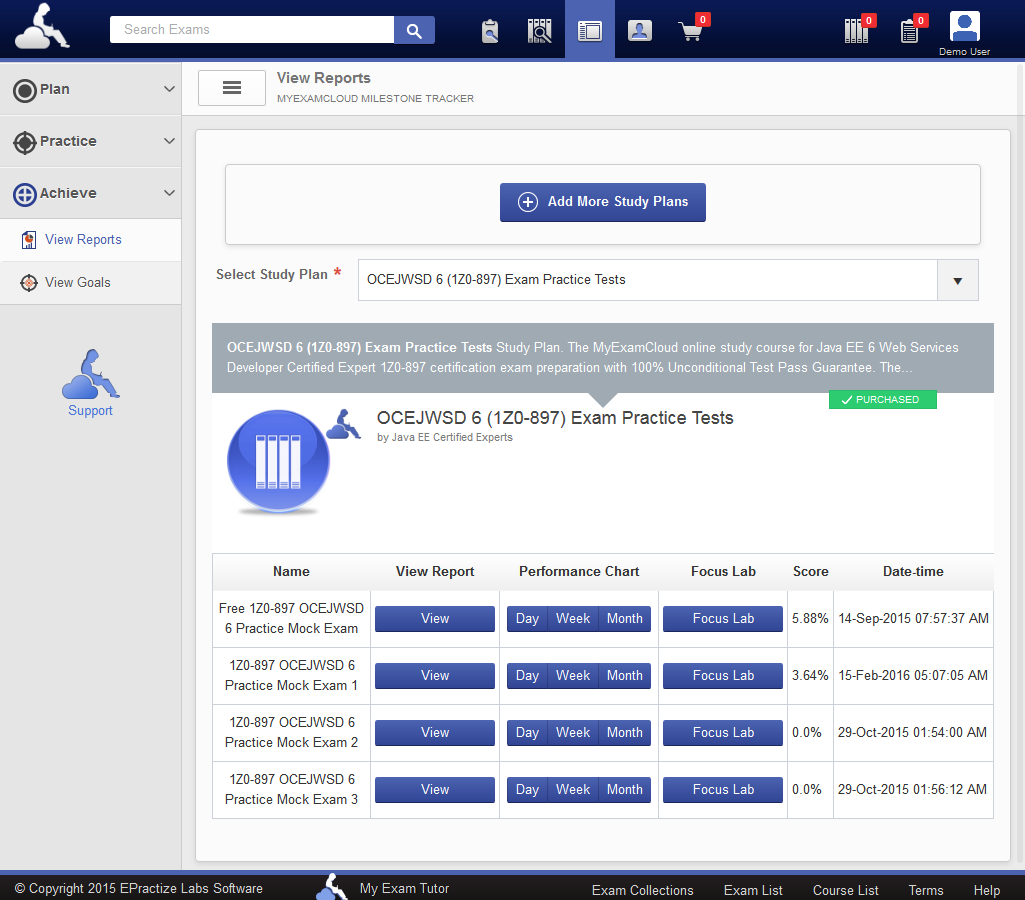Click the search magnifier button
This screenshot has height=900, width=1025.
pos(414,30)
